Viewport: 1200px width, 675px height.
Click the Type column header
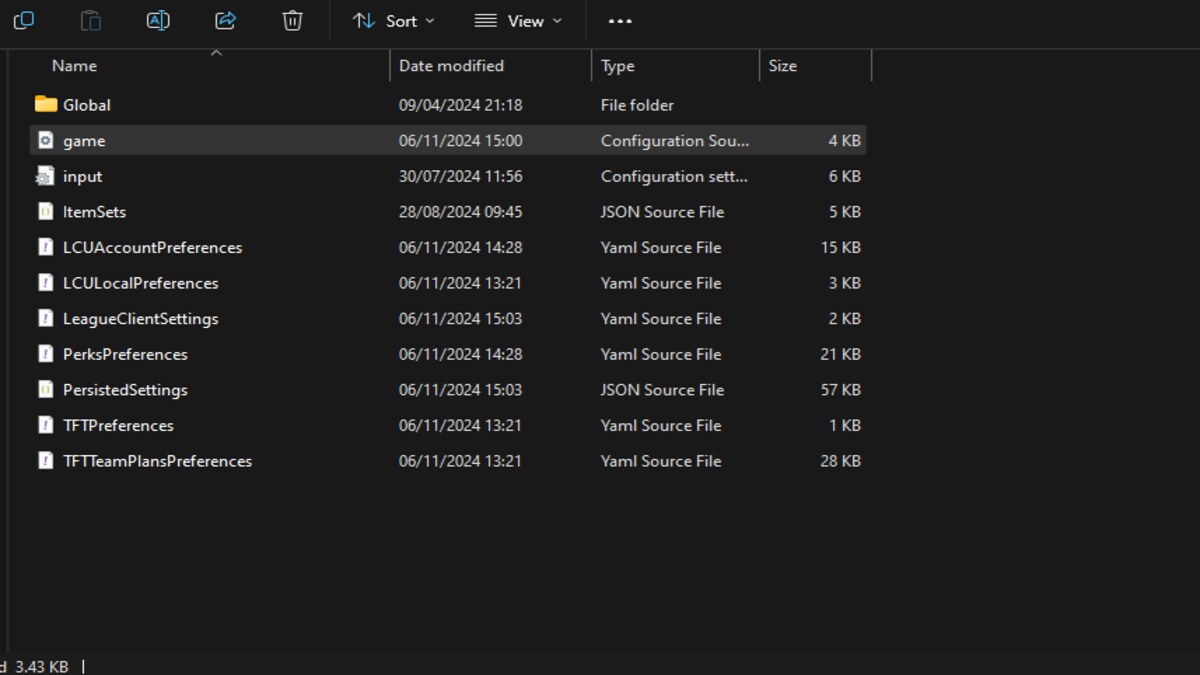coord(617,66)
